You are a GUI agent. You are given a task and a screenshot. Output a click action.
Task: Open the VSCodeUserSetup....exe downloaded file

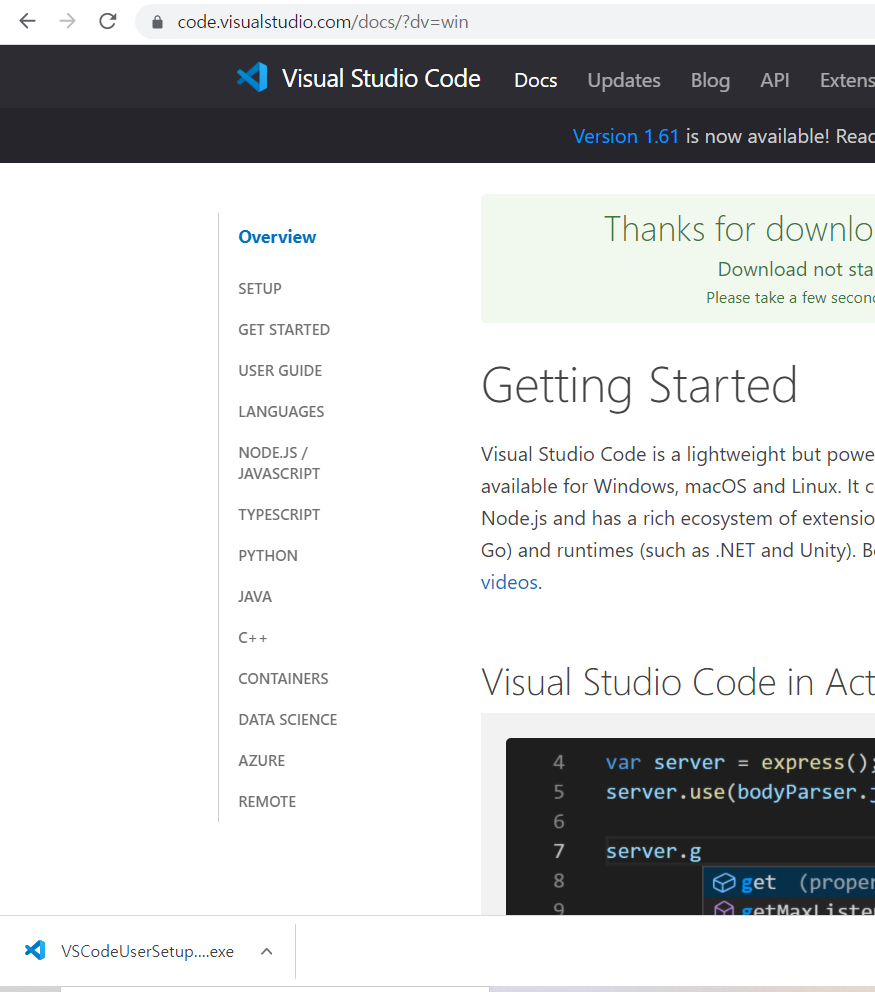coord(147,951)
